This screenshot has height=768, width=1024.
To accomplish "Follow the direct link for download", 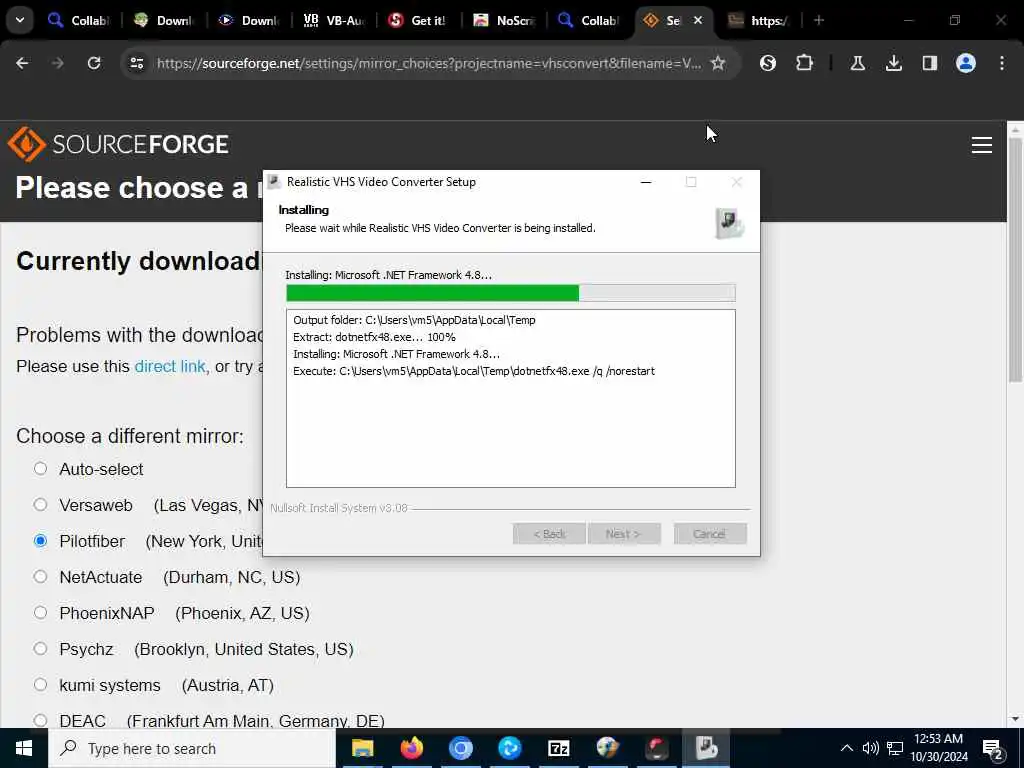I will tap(170, 366).
